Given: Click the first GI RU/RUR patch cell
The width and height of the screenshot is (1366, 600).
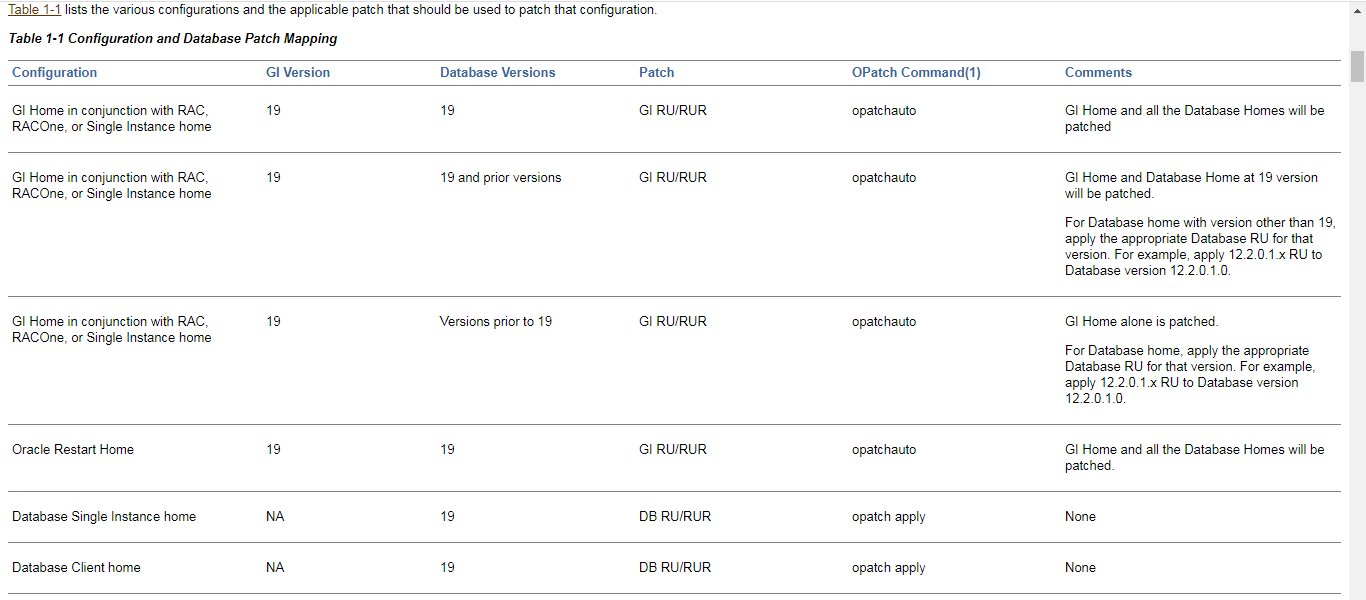Looking at the screenshot, I should (x=672, y=110).
